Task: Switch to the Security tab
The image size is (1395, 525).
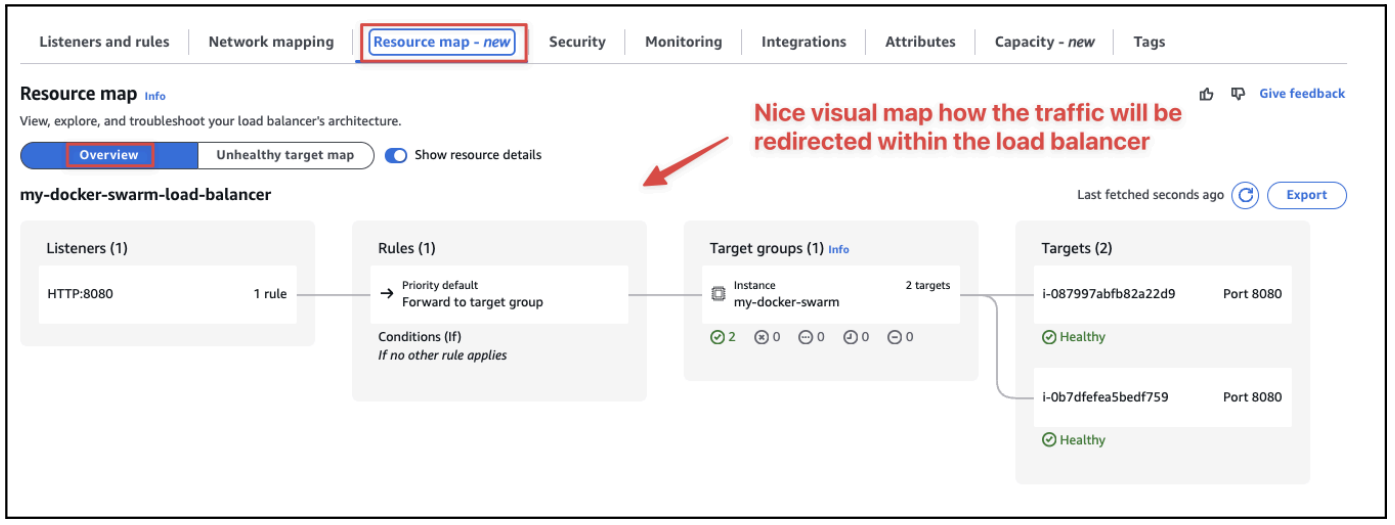Action: tap(577, 42)
